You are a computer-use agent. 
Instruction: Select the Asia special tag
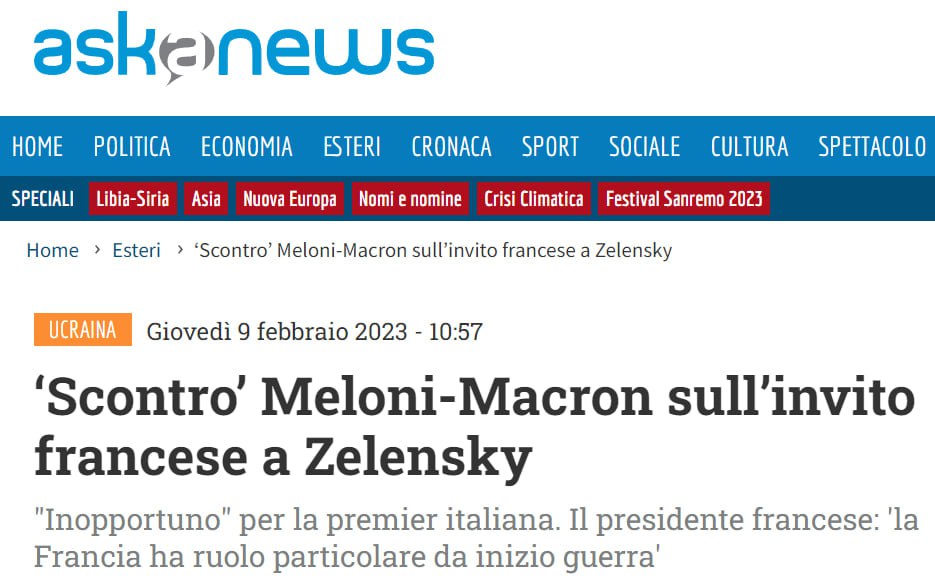point(206,199)
